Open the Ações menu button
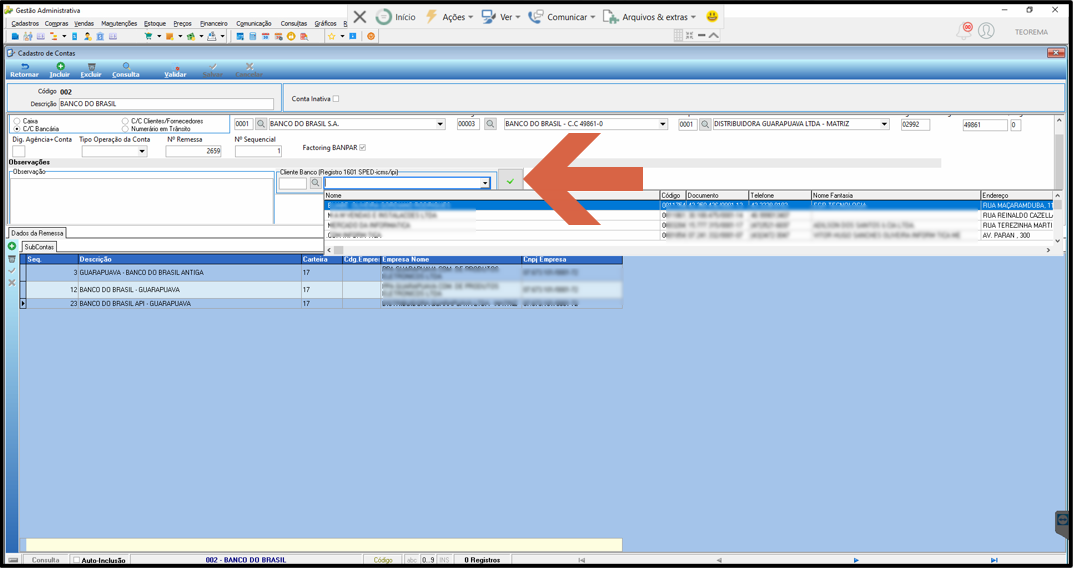This screenshot has width=1073, height=569. click(x=449, y=16)
